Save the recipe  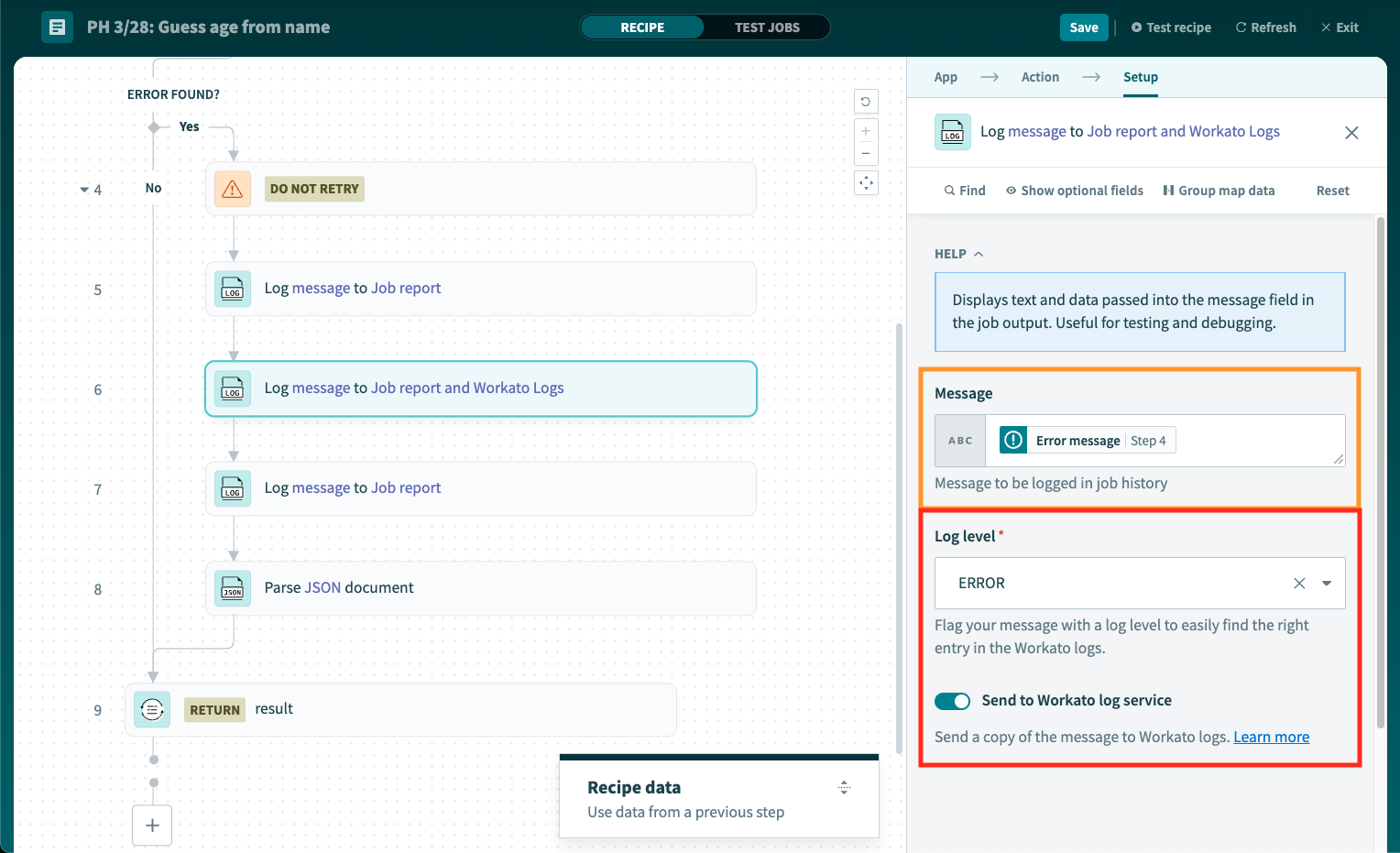1084,27
